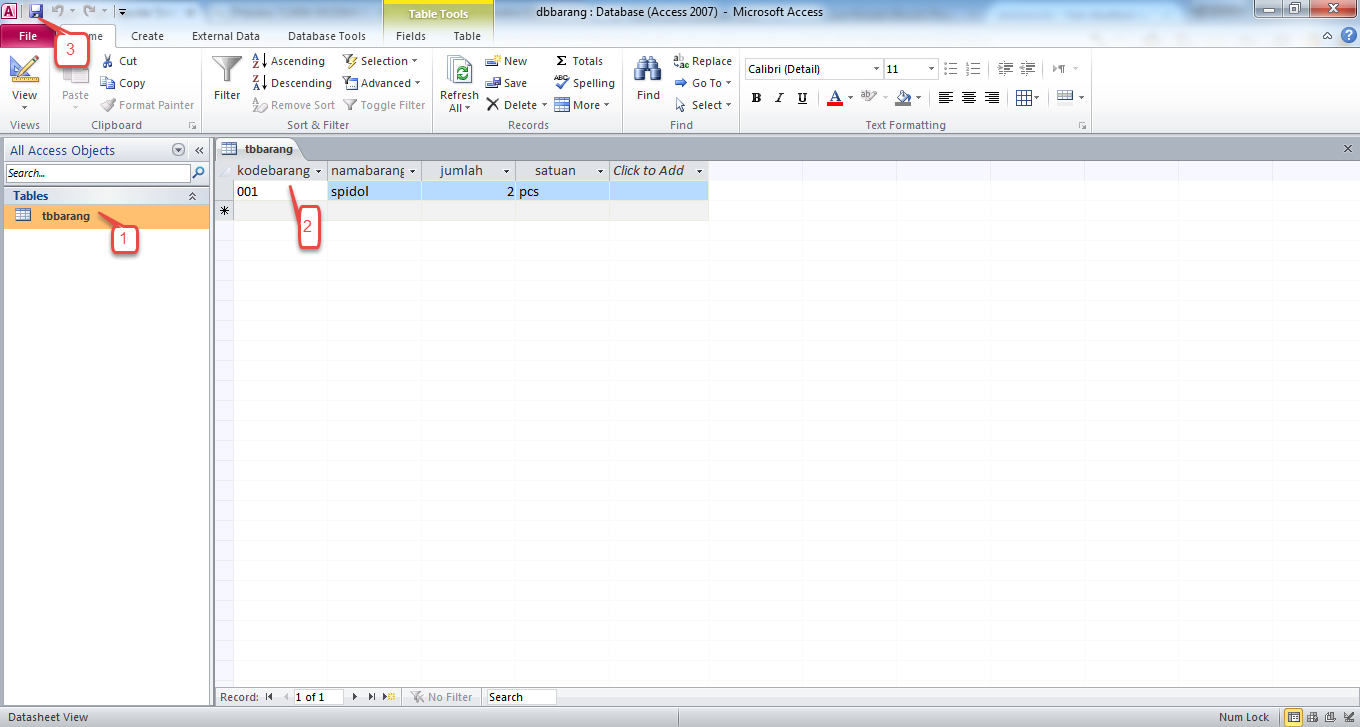Click the Copy button in Clipboard group

pos(123,83)
